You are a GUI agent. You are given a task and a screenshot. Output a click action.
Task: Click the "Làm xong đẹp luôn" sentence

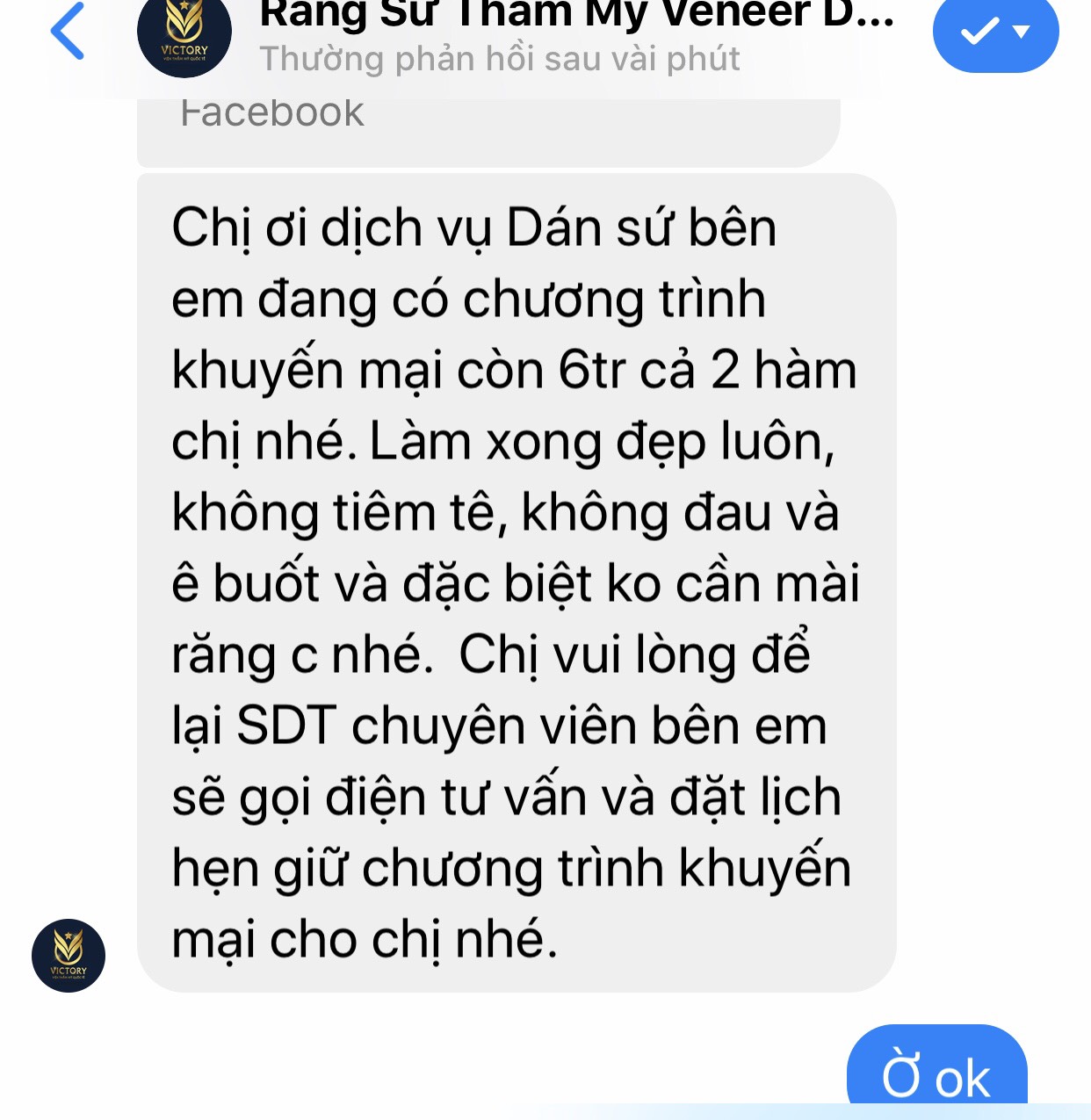[x=601, y=441]
